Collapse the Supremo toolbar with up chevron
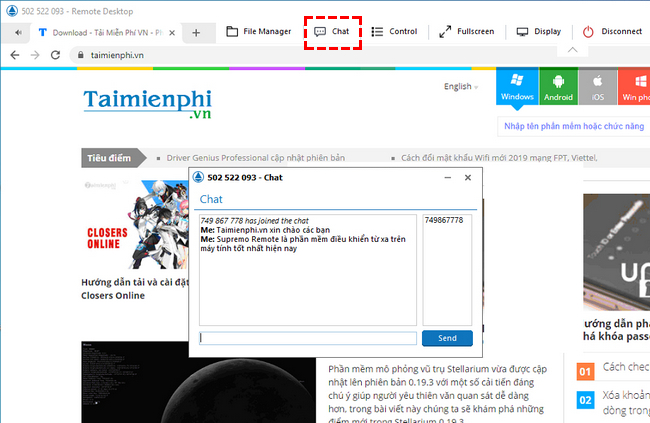 point(572,50)
